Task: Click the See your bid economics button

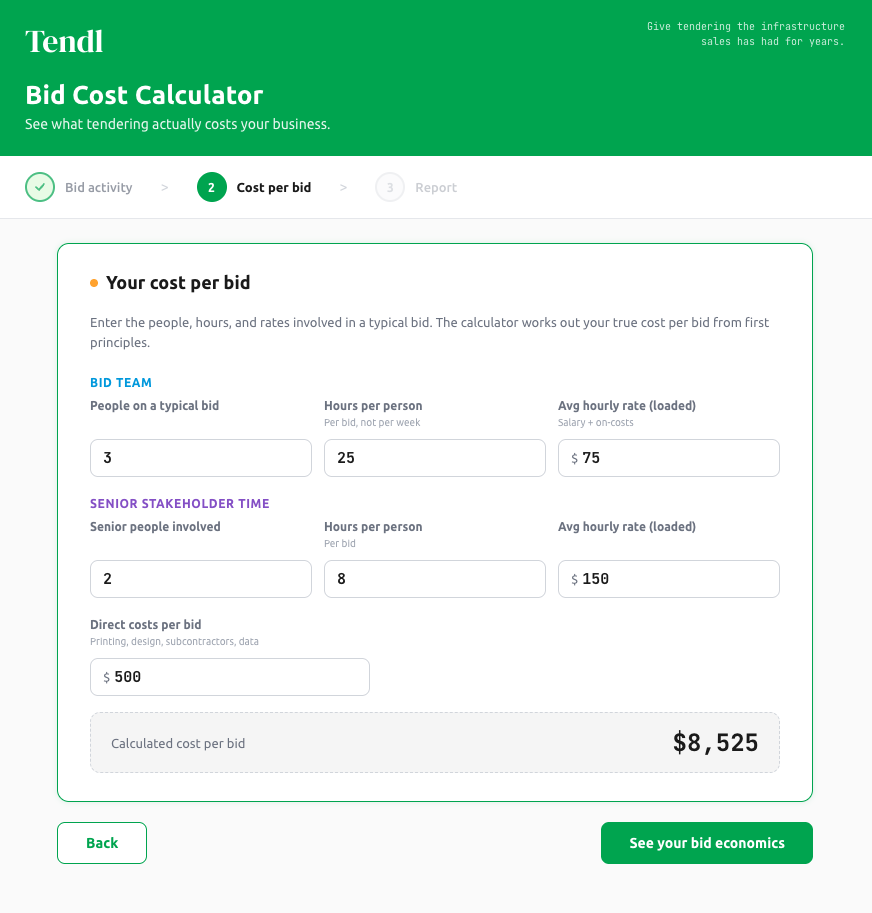Action: tap(706, 843)
